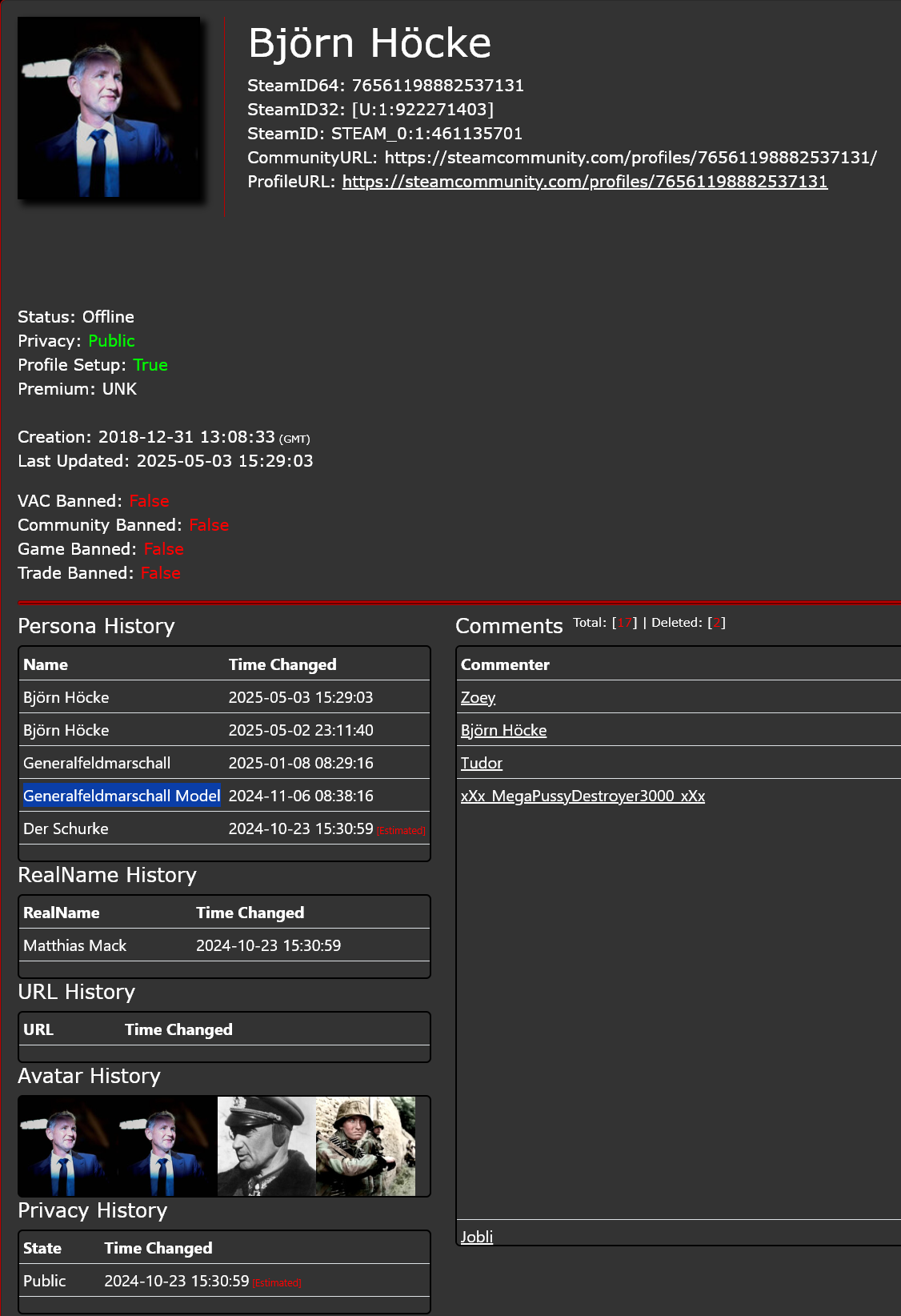Click the helmeted soldier avatar thumbnail
901x1316 pixels.
click(366, 1146)
